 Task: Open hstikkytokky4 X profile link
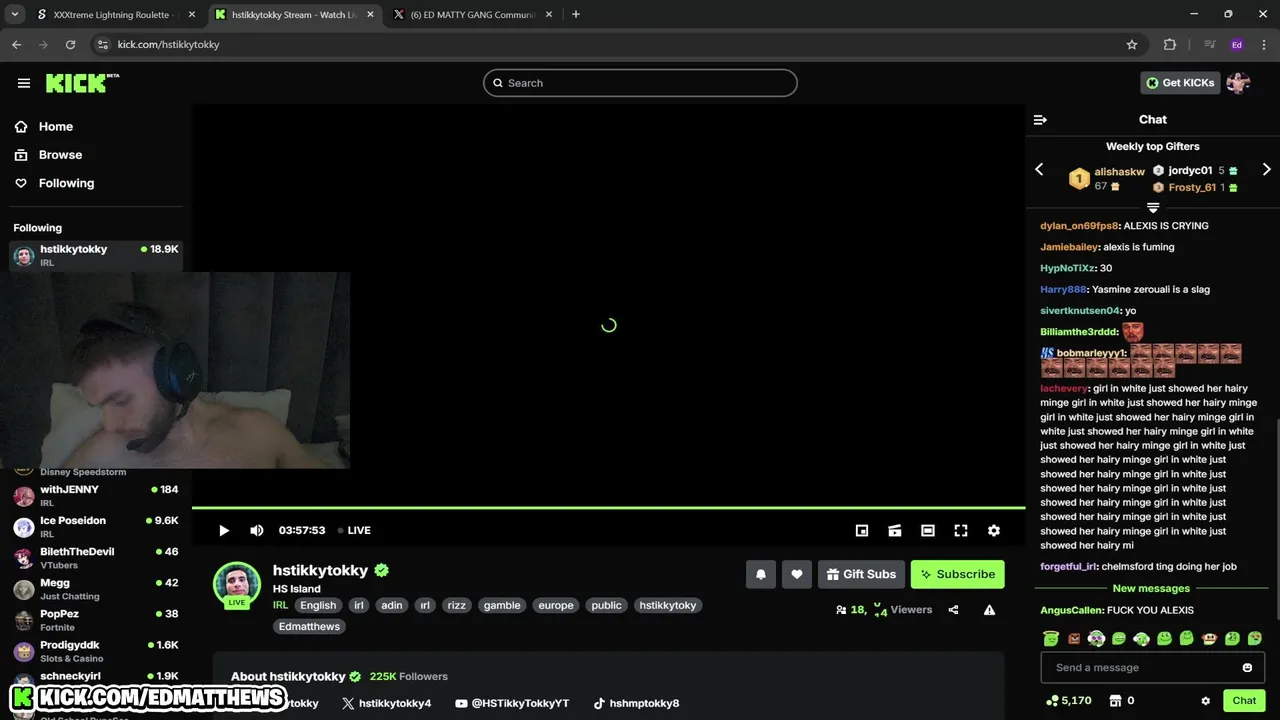point(386,703)
